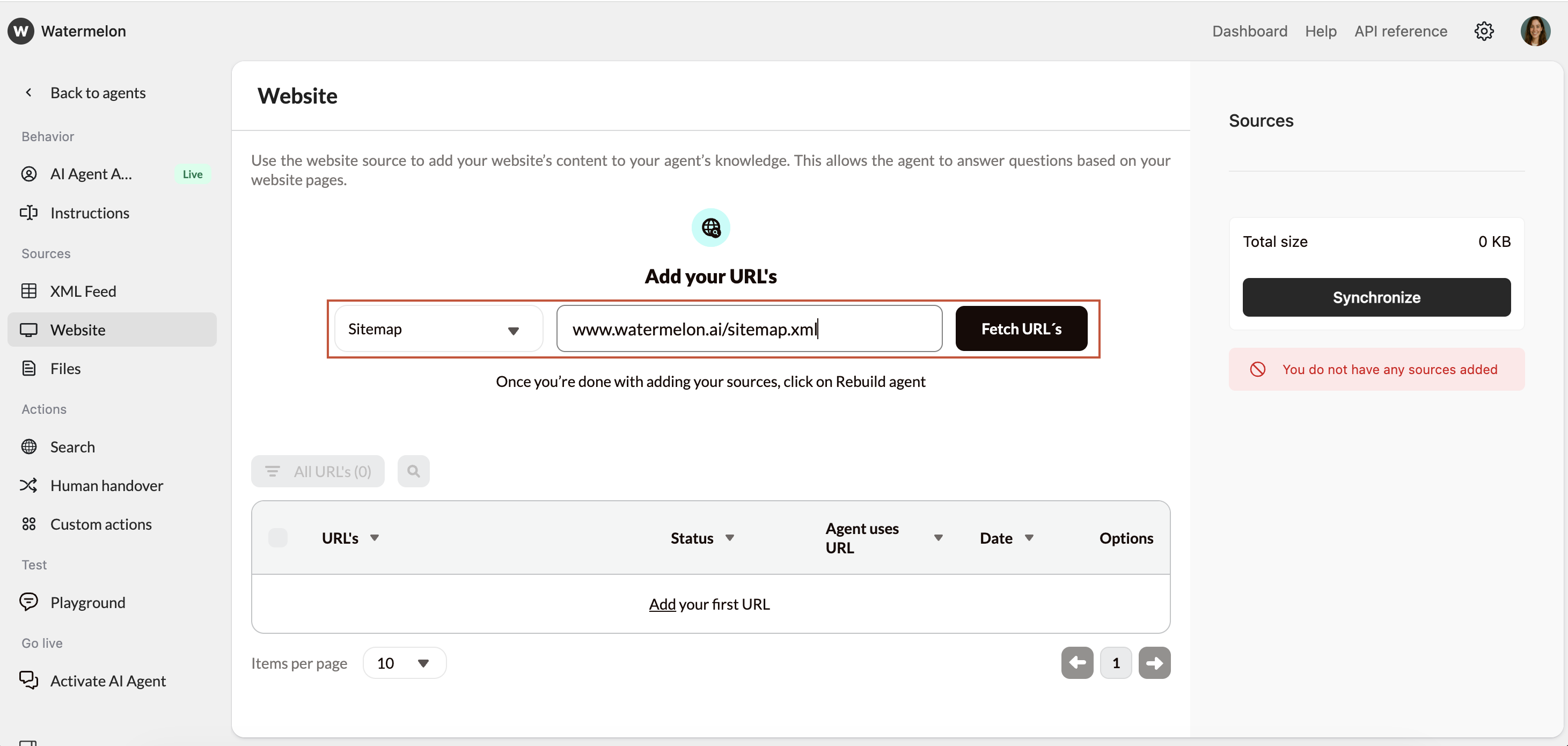Open Custom actions in sidebar
1568x746 pixels.
tap(100, 524)
